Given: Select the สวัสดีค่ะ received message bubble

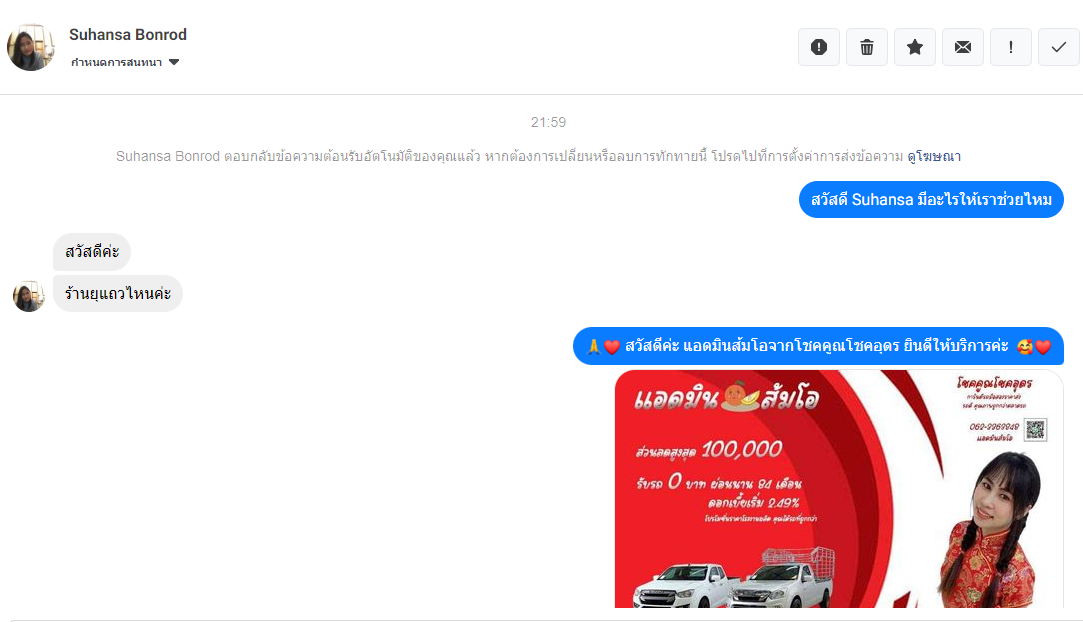Looking at the screenshot, I should point(92,252).
